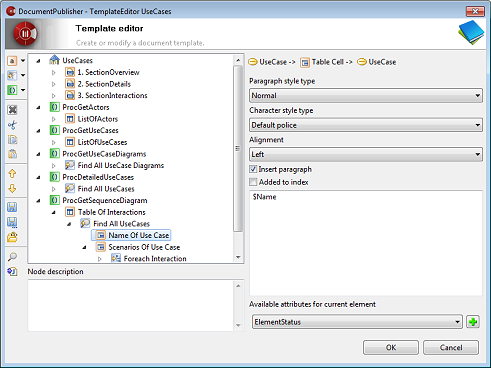
Task: Expand the 1. SectionOverview tree node
Action: coord(53,72)
